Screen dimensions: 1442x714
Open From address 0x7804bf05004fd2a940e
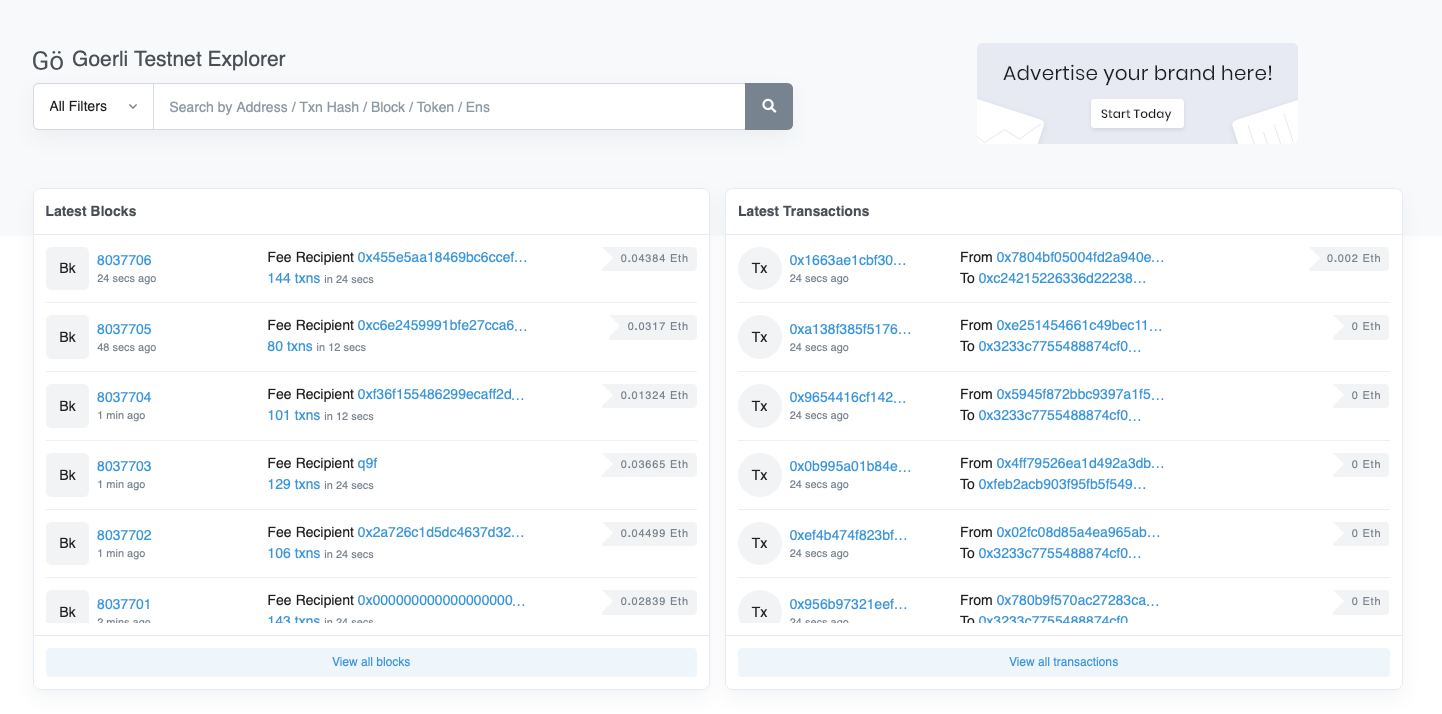coord(1080,257)
